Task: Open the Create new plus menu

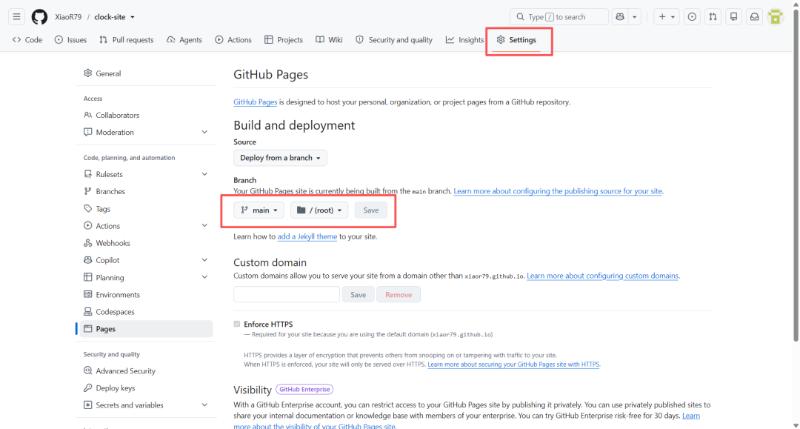Action: (666, 17)
